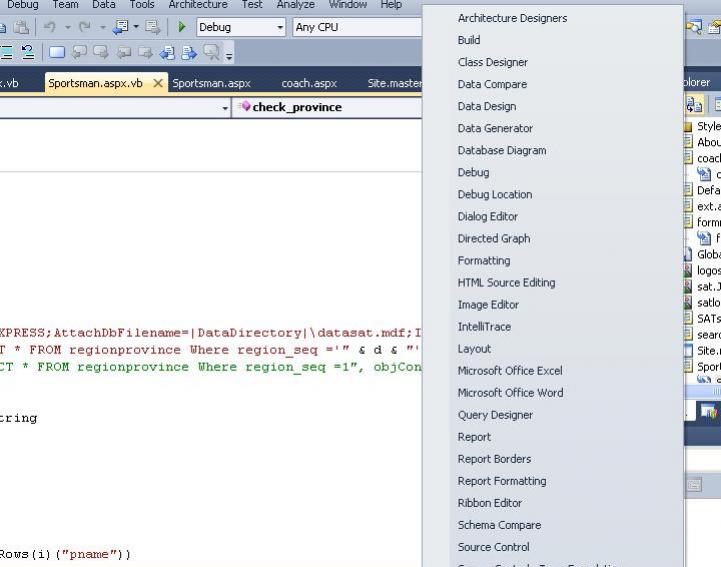721x567 pixels.
Task: Open the Undo history dropdown arrow
Action: tap(68, 28)
